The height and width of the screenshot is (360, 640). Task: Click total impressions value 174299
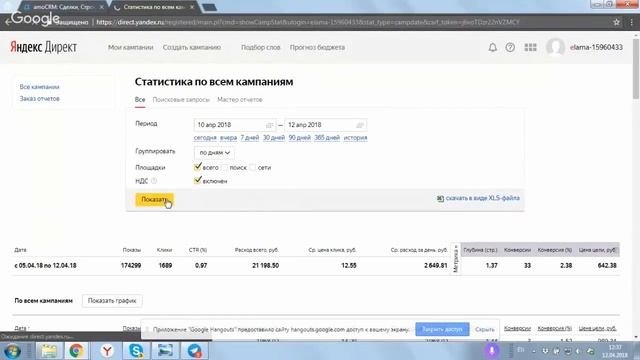[131, 265]
